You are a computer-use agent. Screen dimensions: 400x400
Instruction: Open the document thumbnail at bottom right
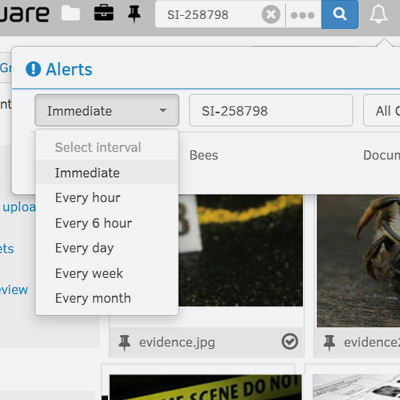[x=356, y=387]
